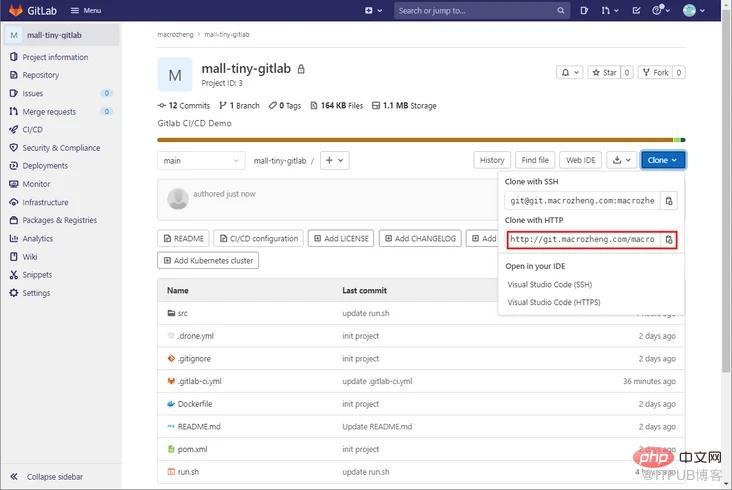
Task: Click the README button
Action: 183,238
